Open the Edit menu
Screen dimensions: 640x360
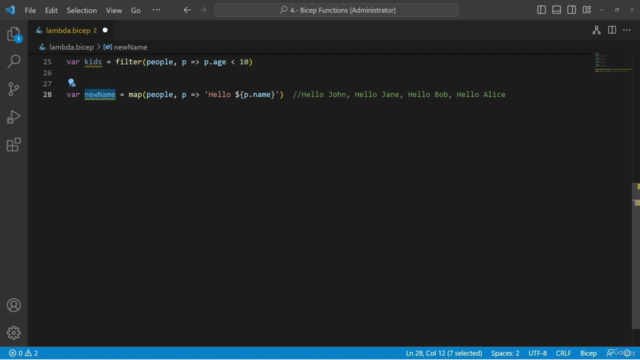pos(51,10)
